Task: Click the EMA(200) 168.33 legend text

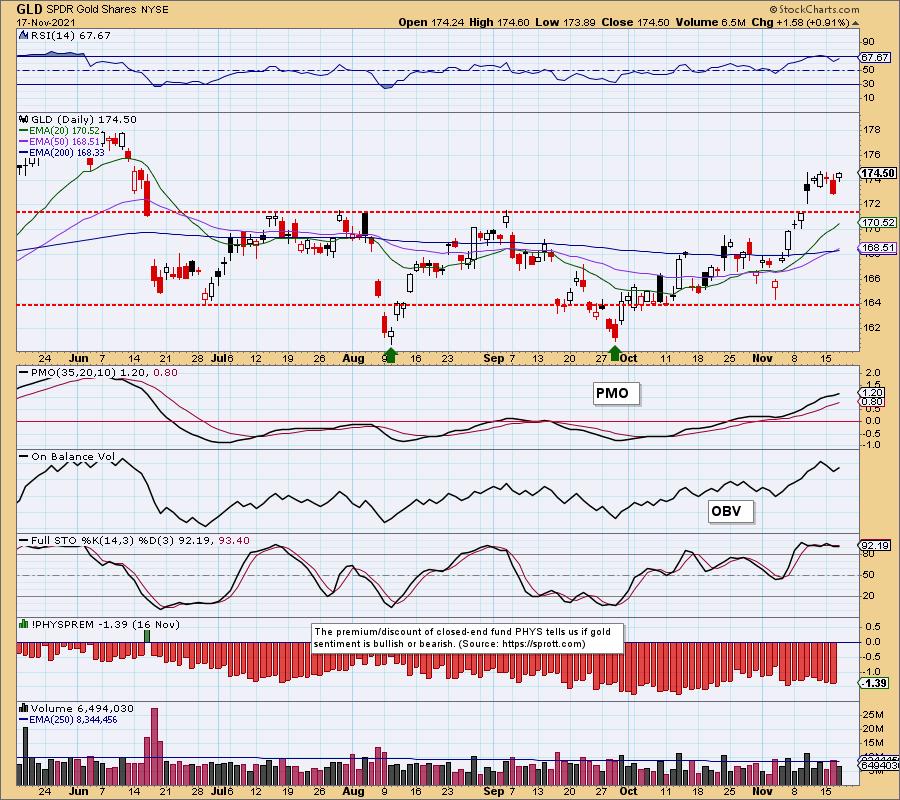Action: coord(67,153)
